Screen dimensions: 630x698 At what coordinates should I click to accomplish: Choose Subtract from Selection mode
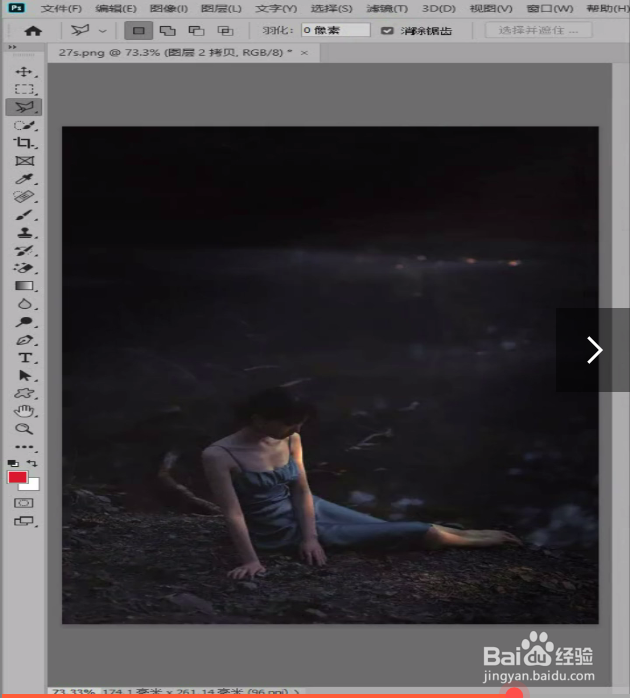196,31
